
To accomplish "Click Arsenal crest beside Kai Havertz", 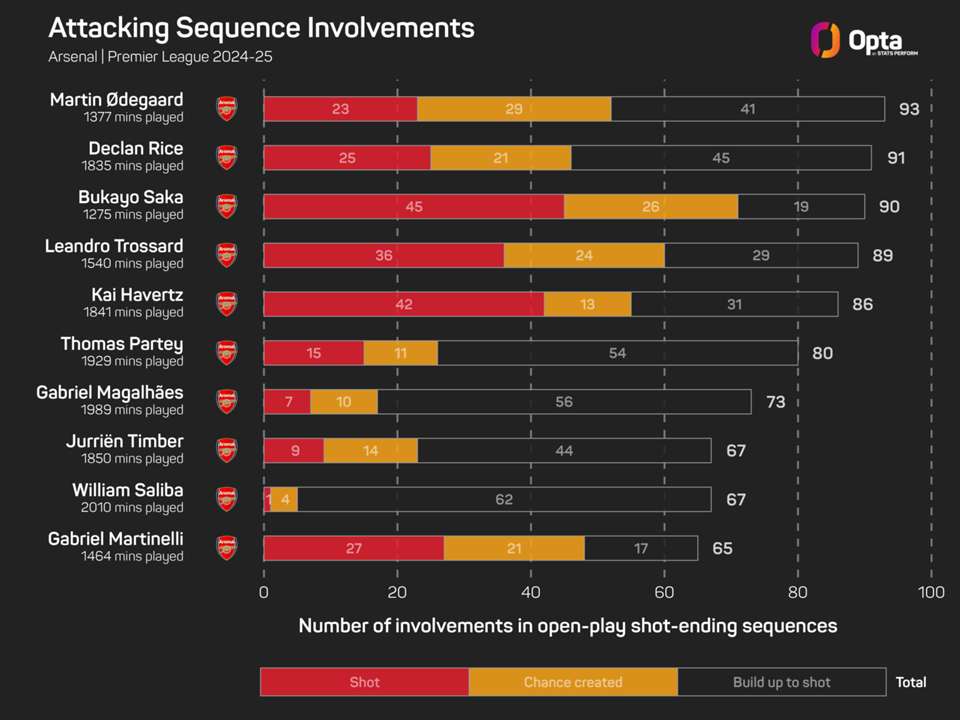I will pos(227,304).
